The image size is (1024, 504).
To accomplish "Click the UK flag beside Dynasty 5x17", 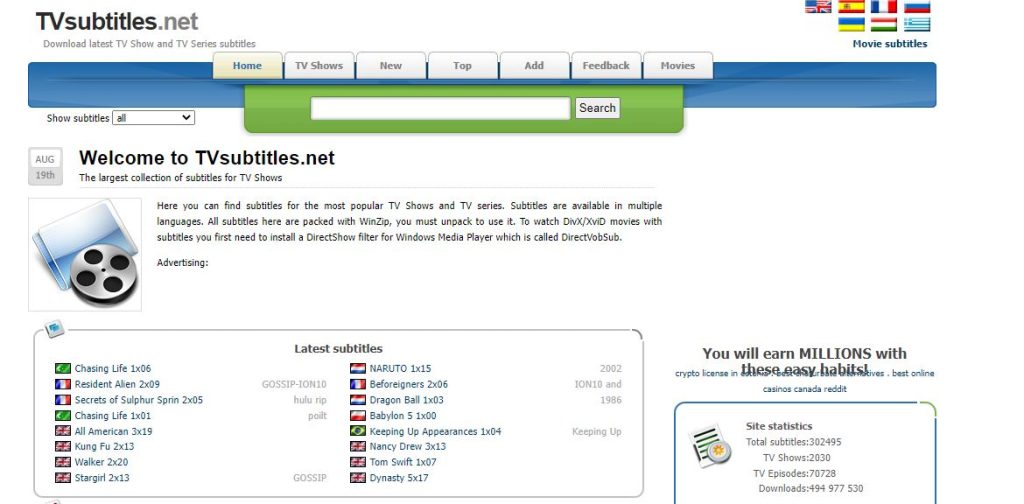I will tap(358, 478).
